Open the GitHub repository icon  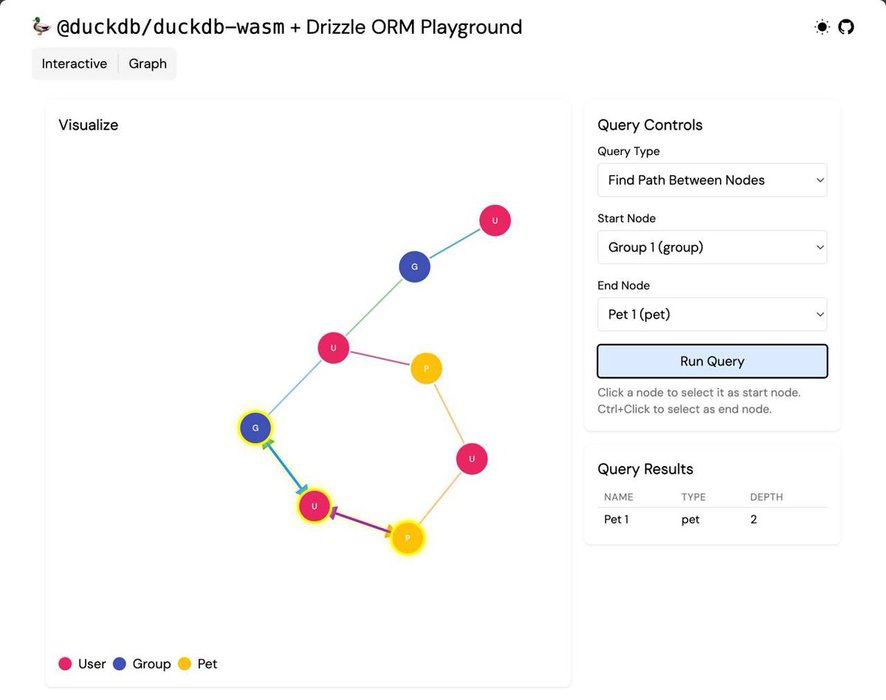(x=846, y=27)
